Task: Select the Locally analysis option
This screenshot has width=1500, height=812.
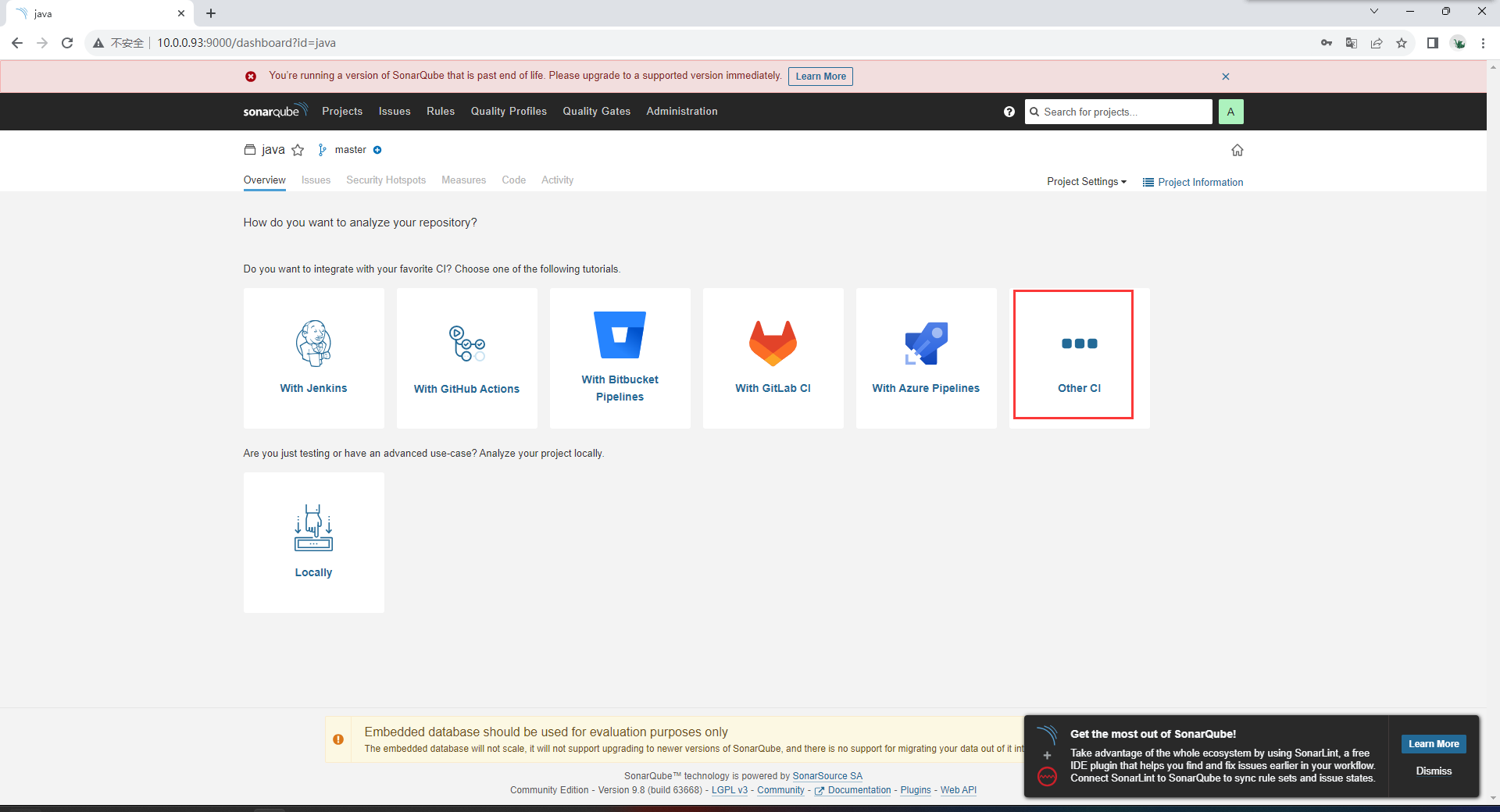Action: click(313, 542)
